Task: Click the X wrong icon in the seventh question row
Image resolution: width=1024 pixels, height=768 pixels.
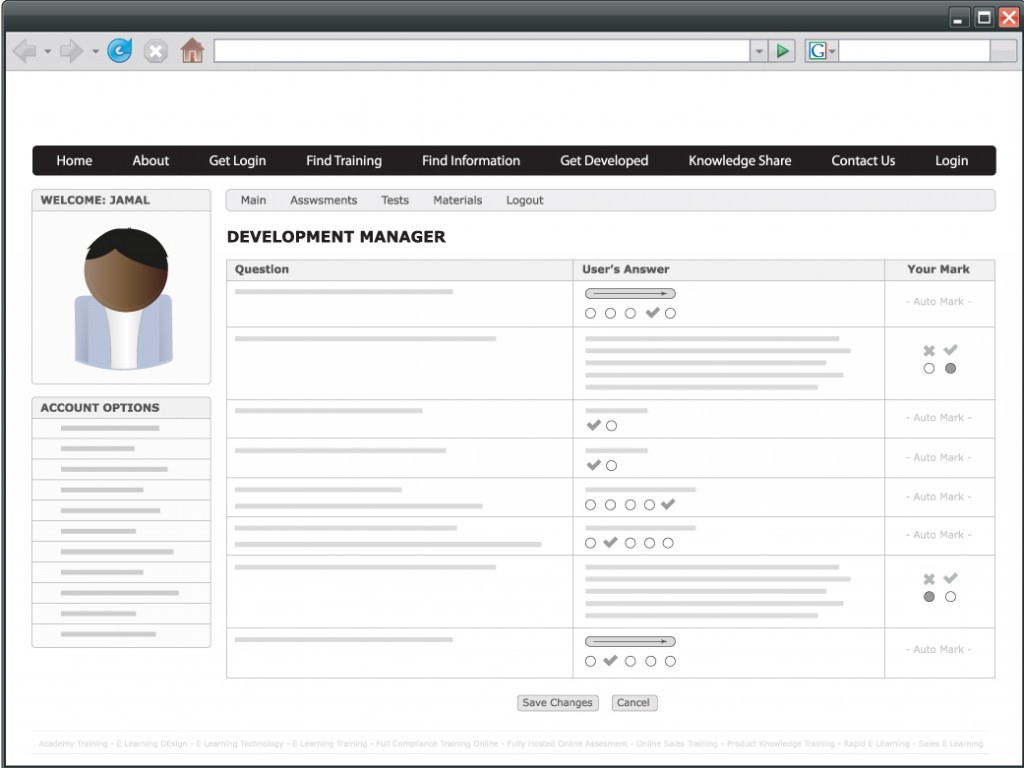Action: point(929,579)
